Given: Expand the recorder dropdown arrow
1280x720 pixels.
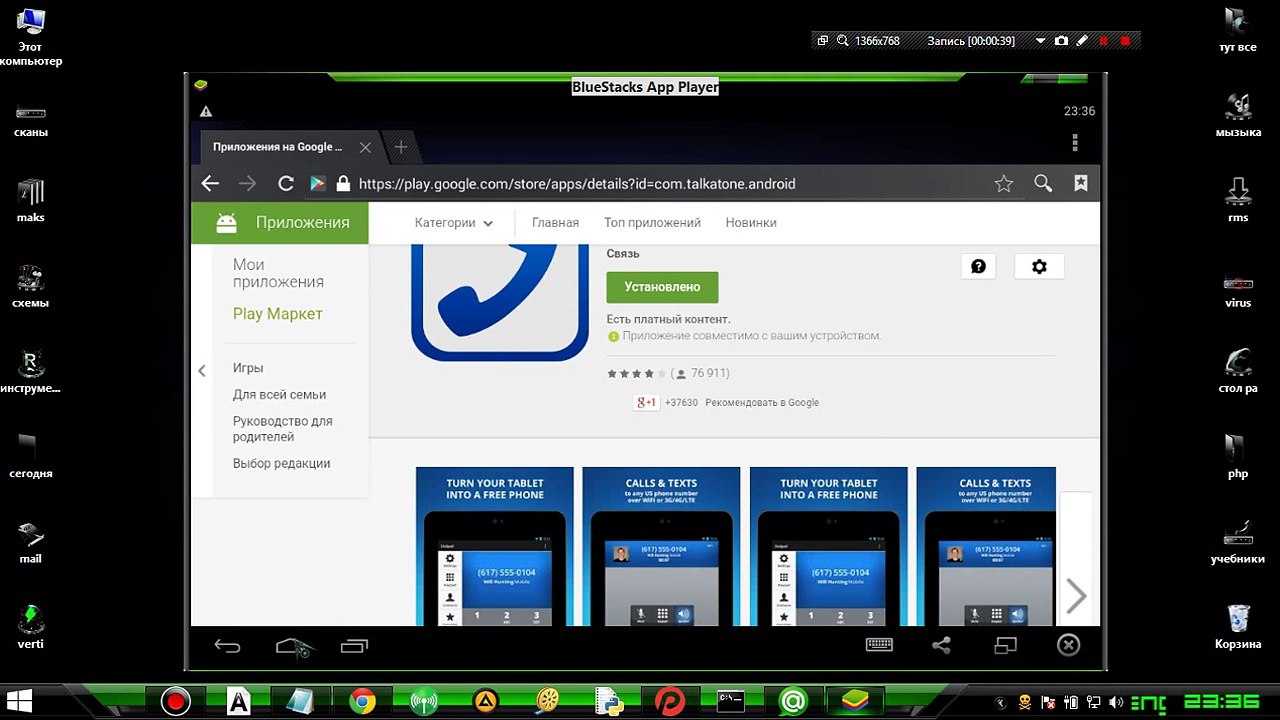Looking at the screenshot, I should 1040,41.
